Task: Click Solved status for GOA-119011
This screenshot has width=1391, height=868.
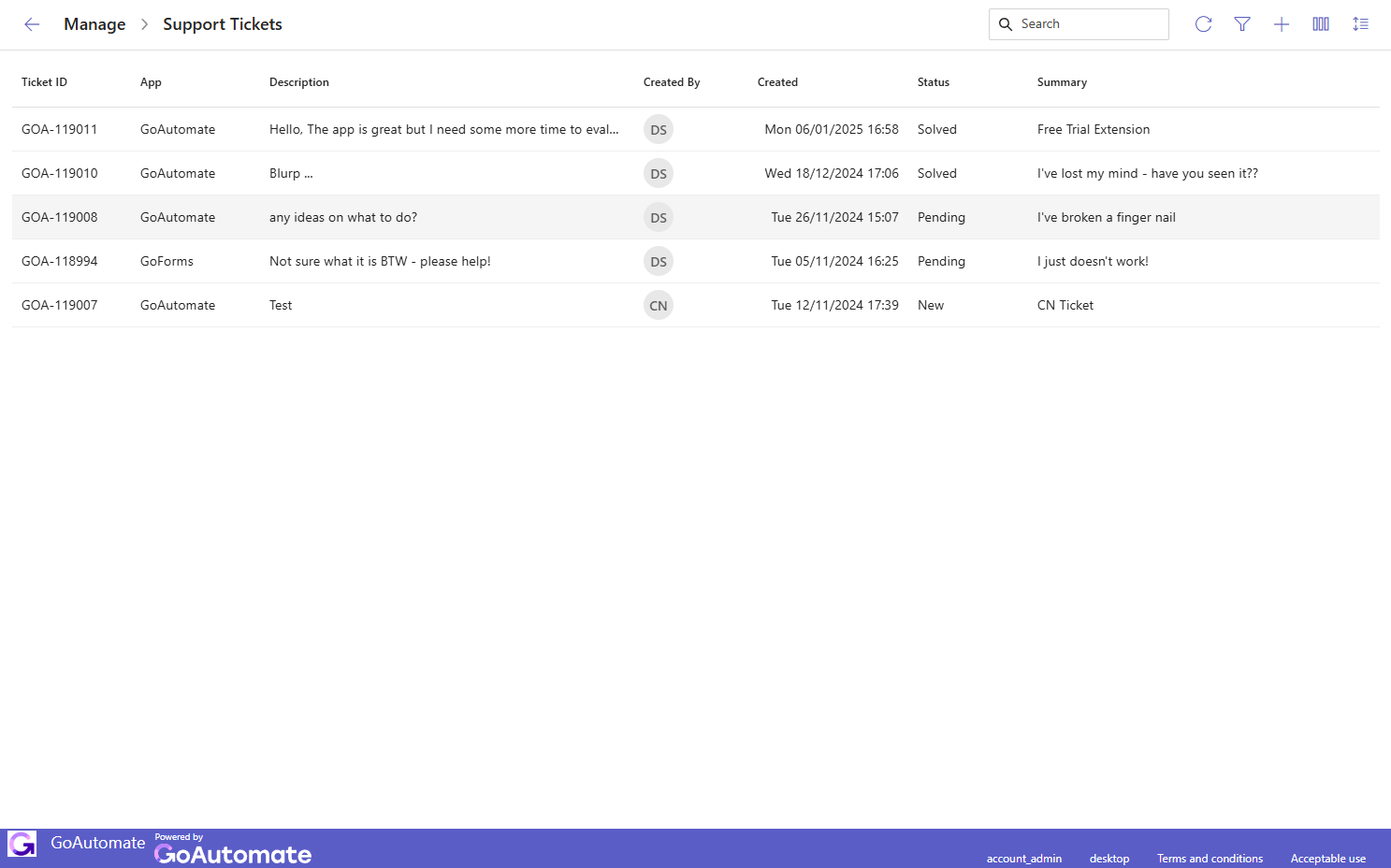Action: click(x=937, y=129)
